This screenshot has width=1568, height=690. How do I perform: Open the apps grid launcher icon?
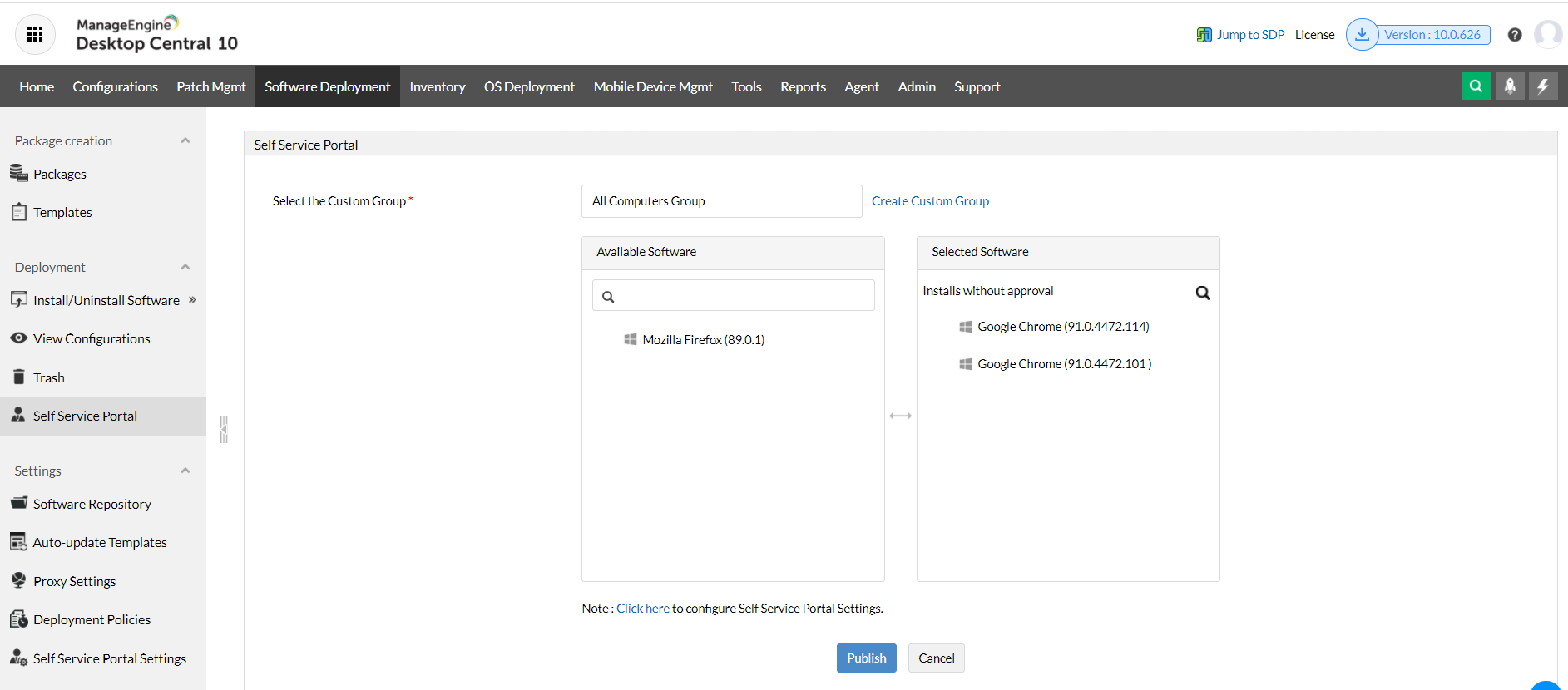(35, 34)
